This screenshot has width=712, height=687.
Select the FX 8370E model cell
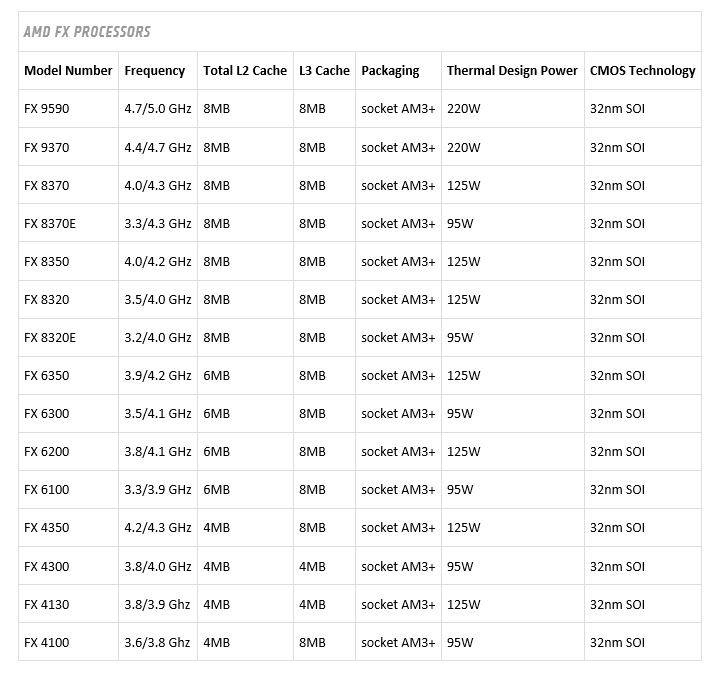point(50,224)
